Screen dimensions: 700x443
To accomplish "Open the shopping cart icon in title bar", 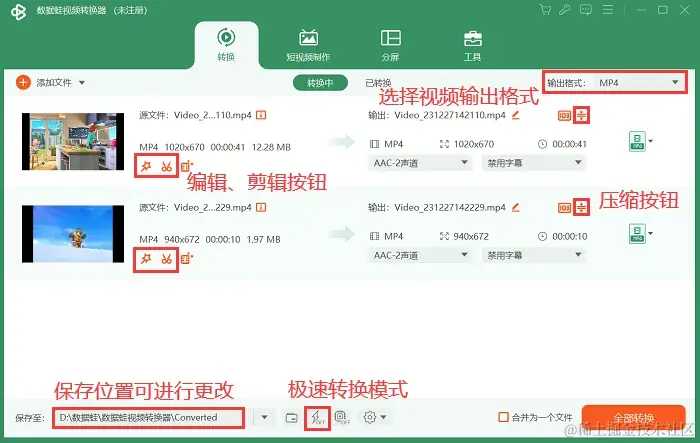I will click(x=545, y=10).
